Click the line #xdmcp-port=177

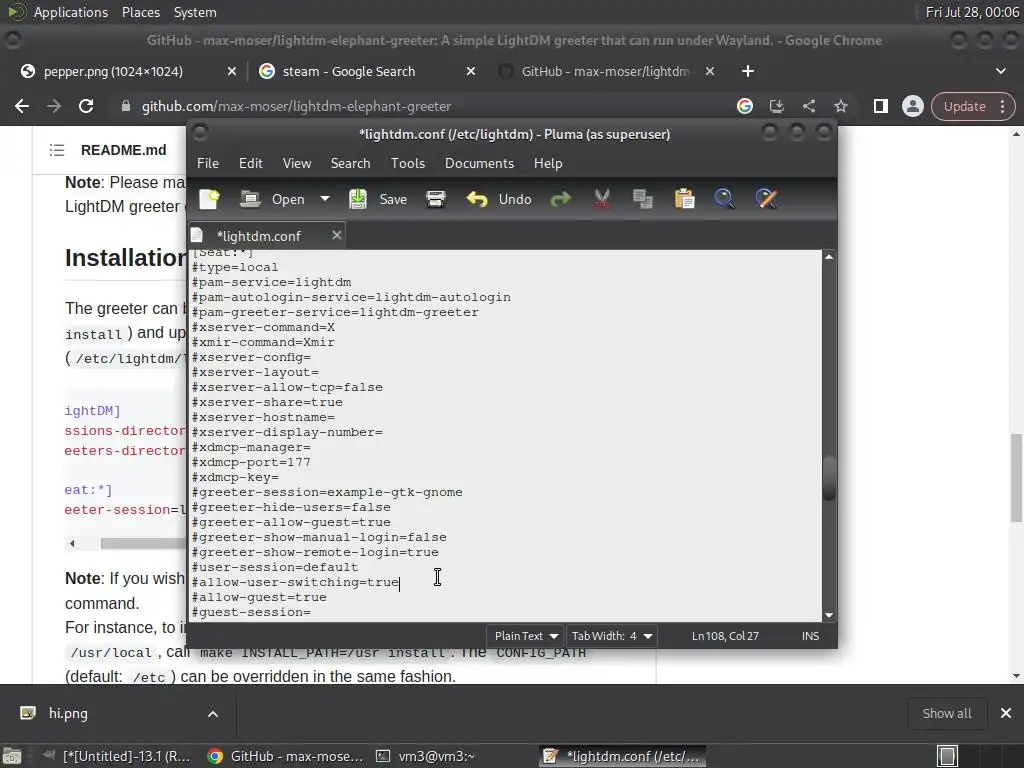[251, 462]
